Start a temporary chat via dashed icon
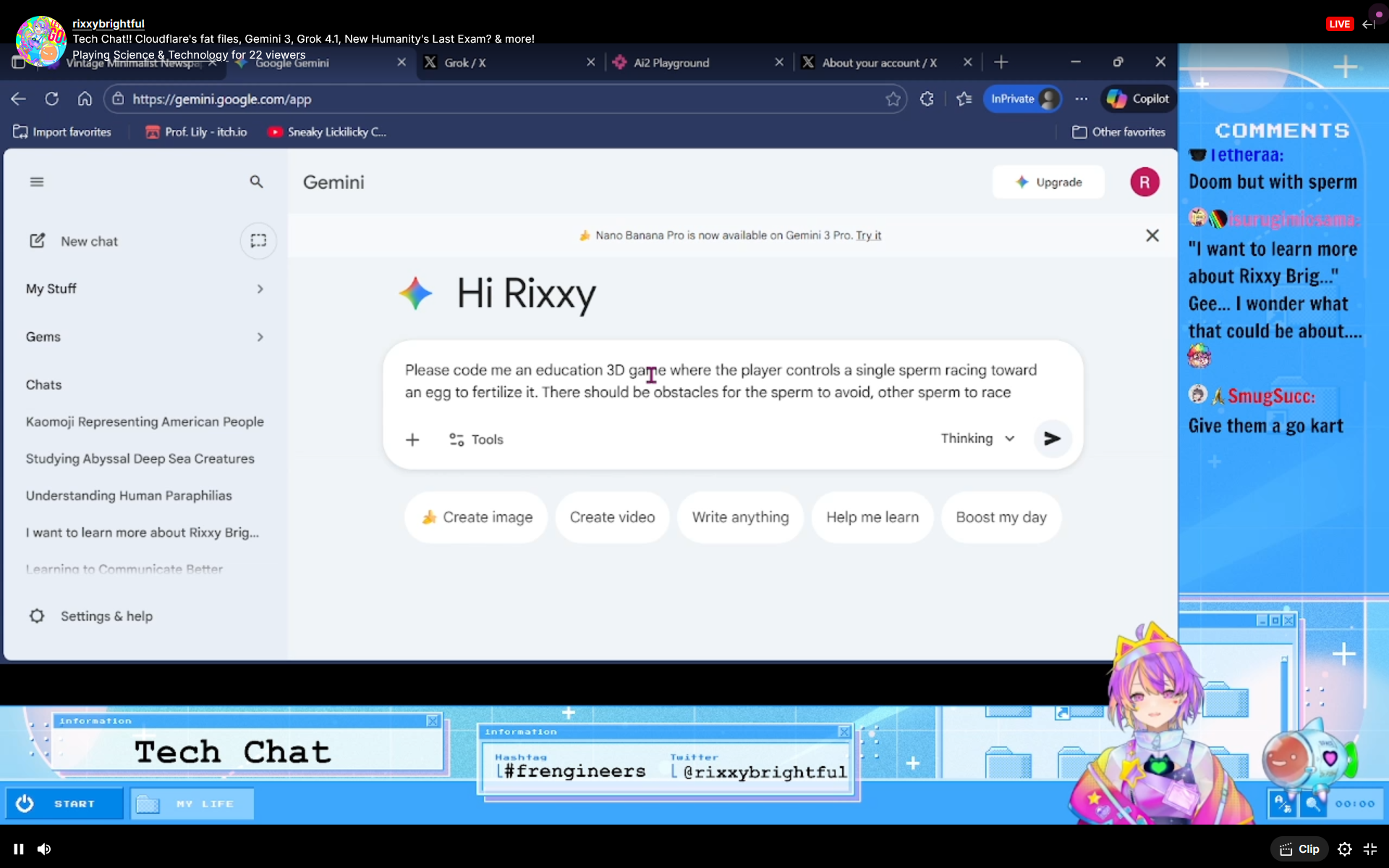 click(258, 241)
